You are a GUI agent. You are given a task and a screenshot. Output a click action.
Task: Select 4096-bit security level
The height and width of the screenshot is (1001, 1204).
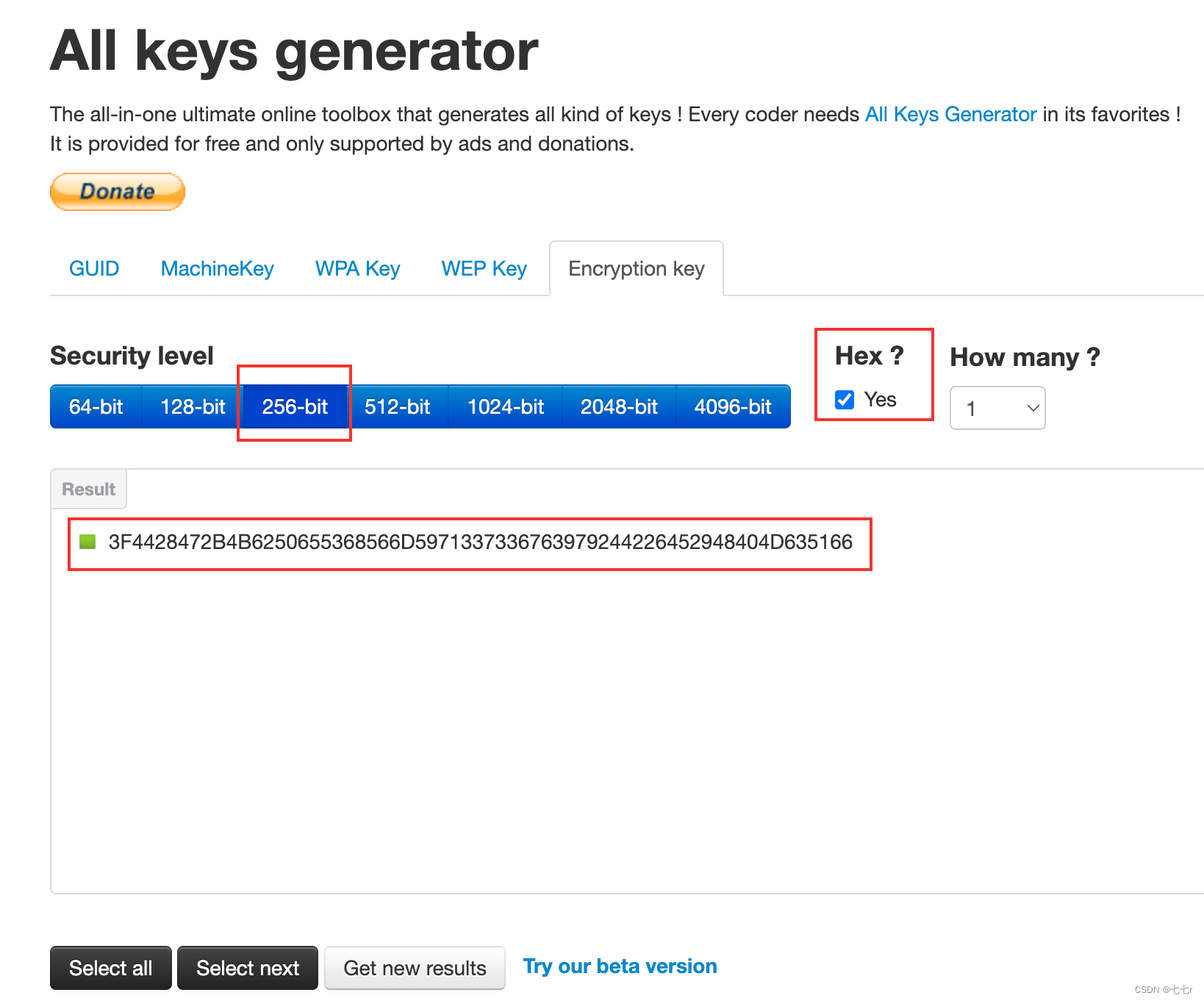tap(733, 406)
